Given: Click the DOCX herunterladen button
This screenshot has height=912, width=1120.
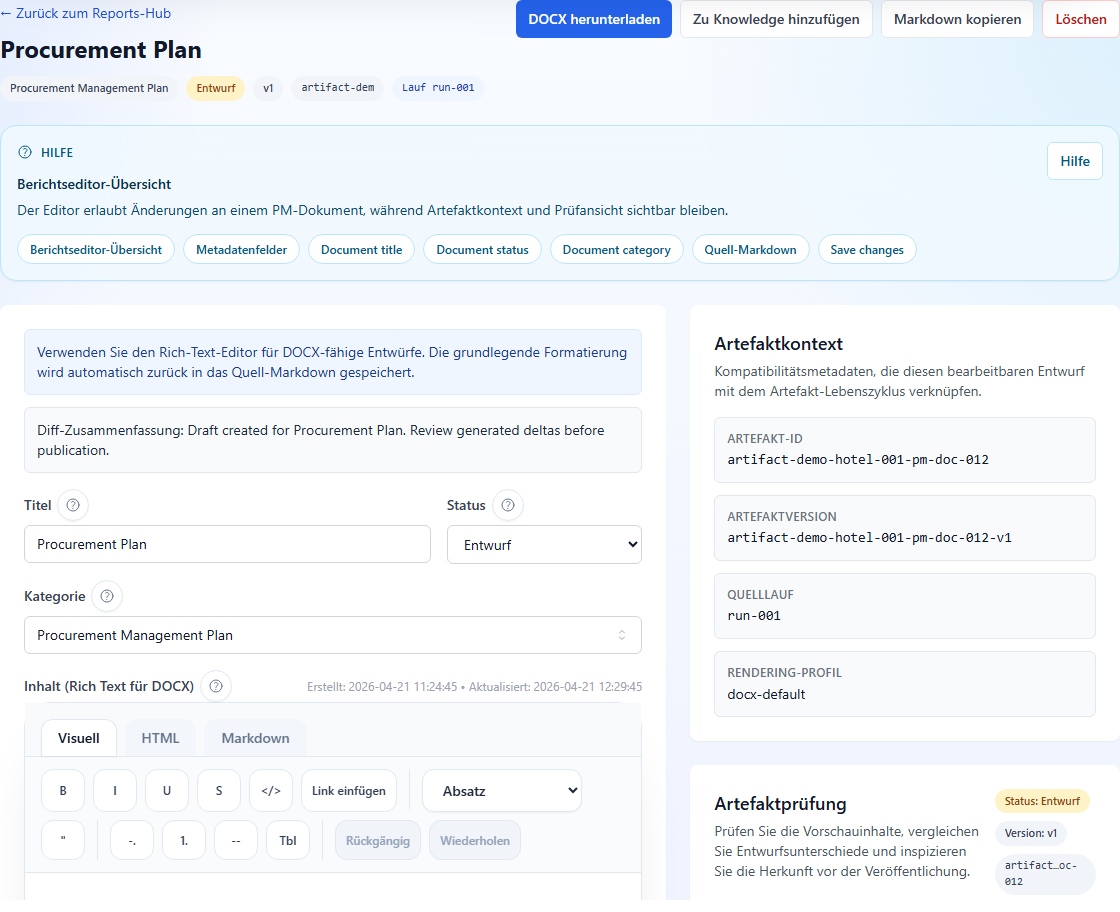Looking at the screenshot, I should pos(593,19).
